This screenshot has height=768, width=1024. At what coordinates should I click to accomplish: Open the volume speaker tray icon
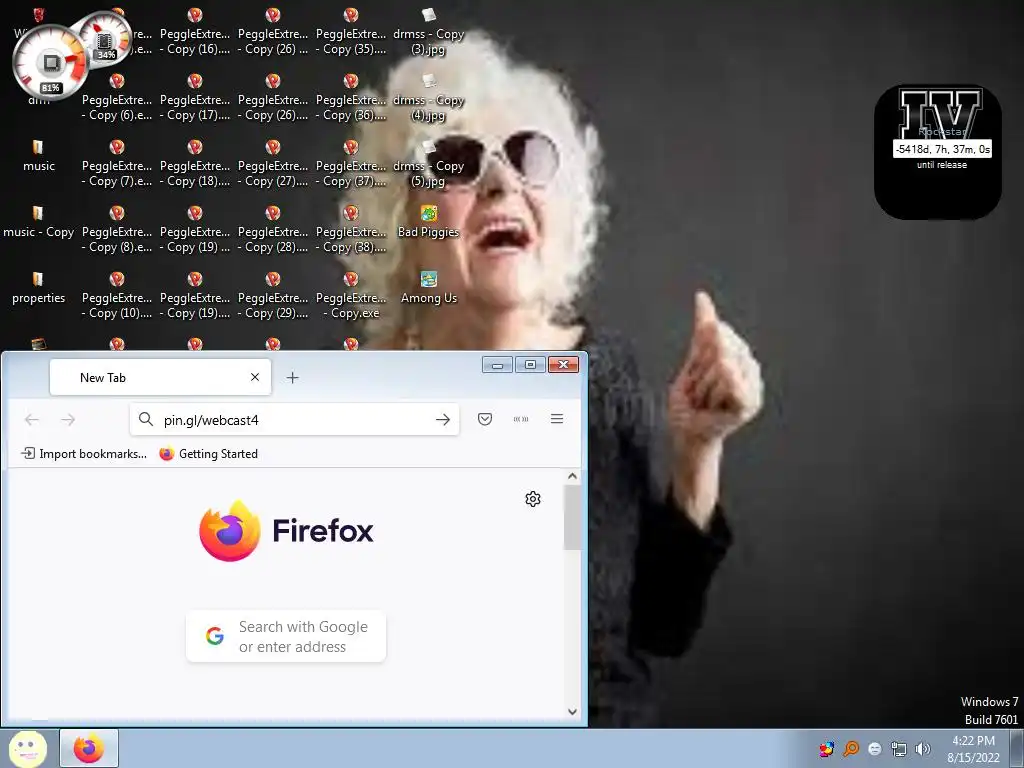click(922, 748)
